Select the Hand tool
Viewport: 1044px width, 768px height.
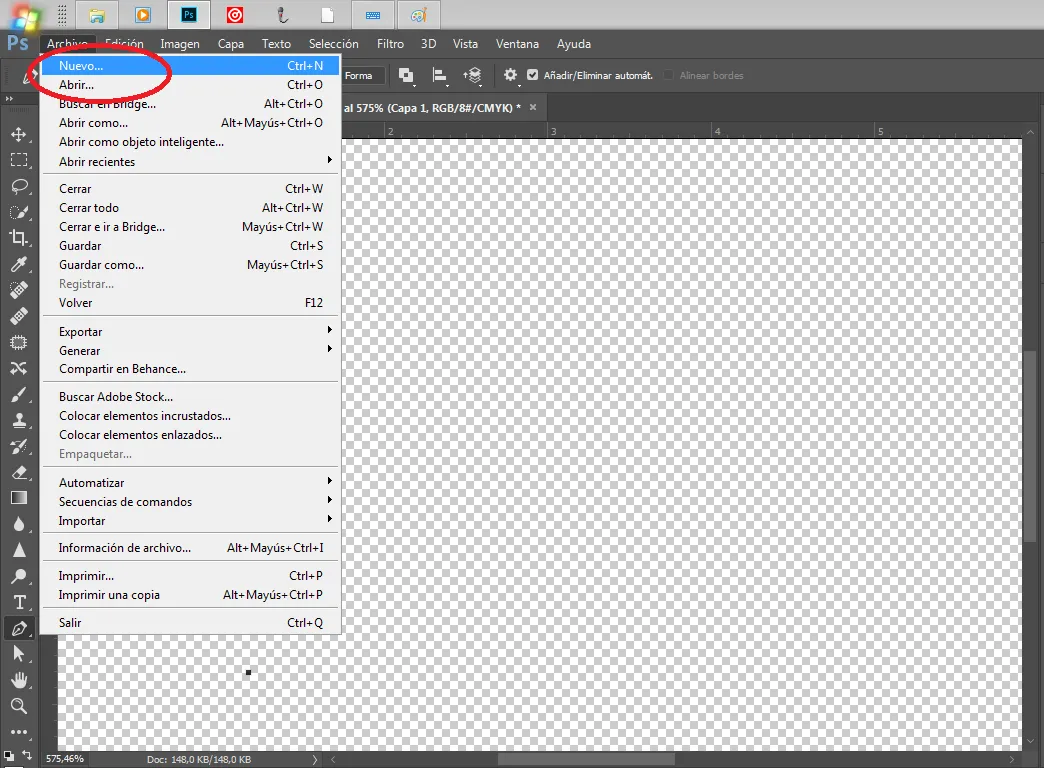[19, 680]
